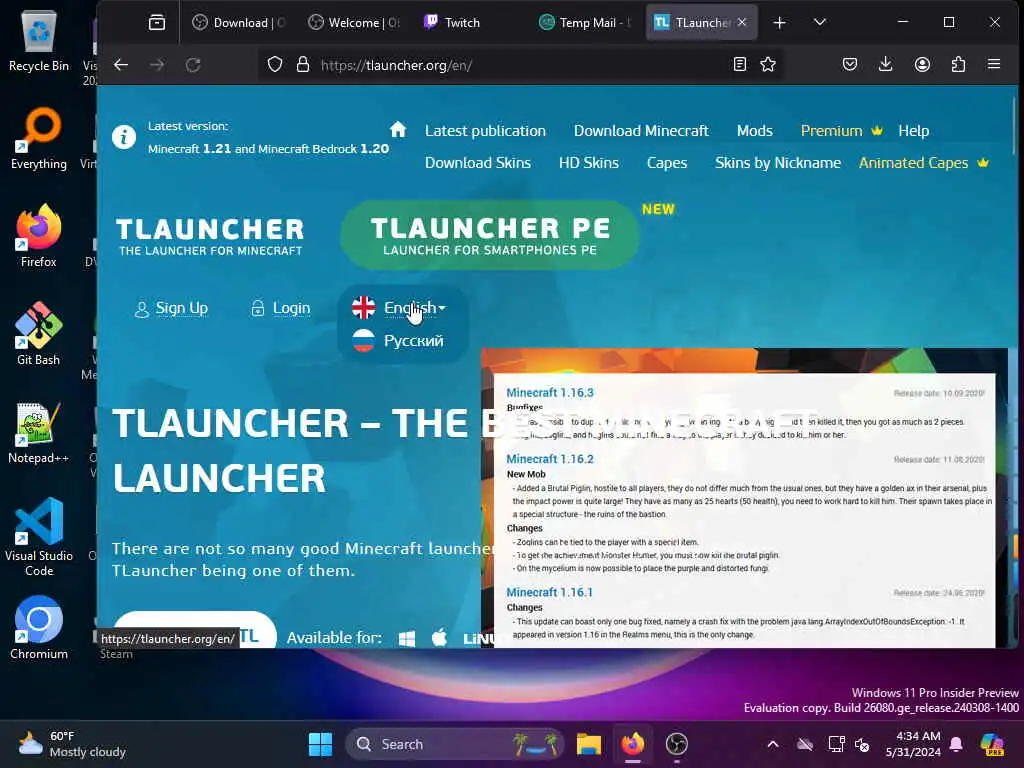Close the TLauncher tab
Screen dimensions: 1024x768
(742, 22)
